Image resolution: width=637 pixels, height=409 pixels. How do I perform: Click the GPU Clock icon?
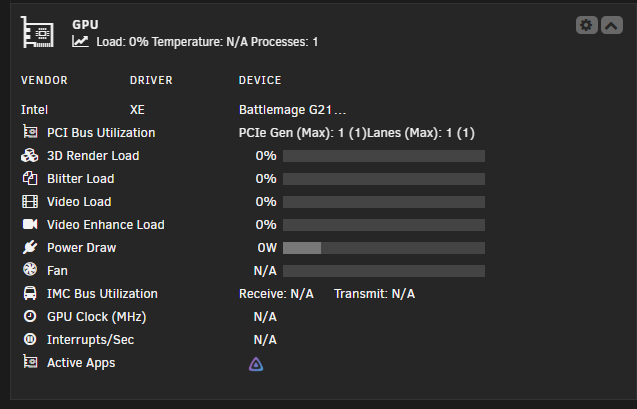pyautogui.click(x=30, y=316)
